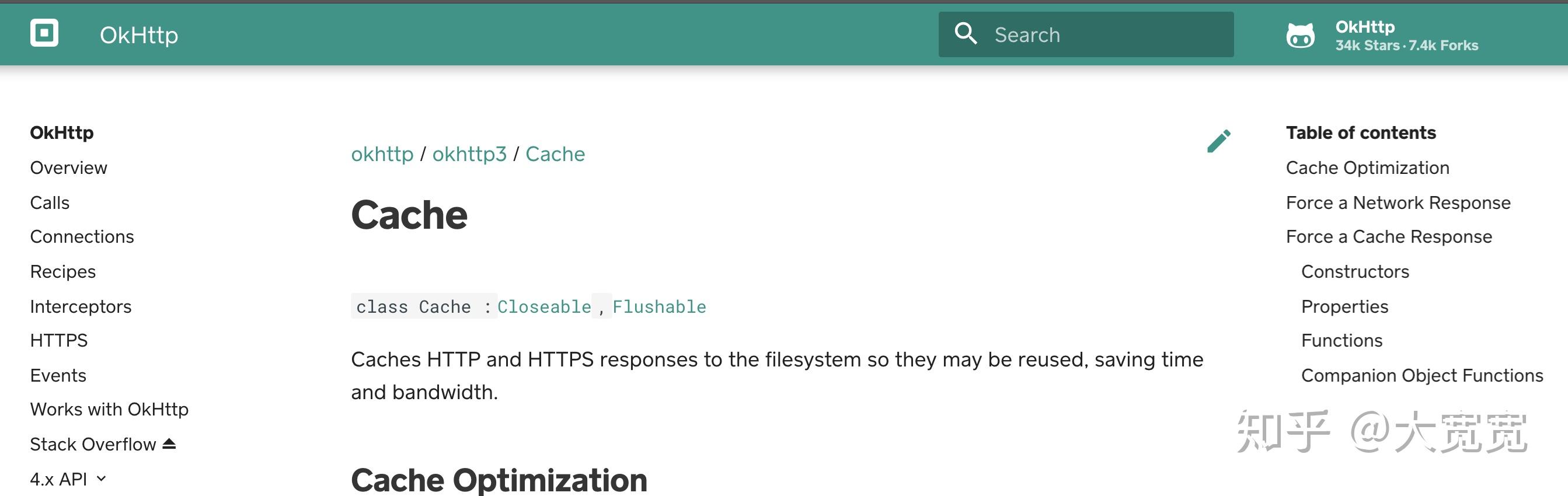Open Works with OkHttp page

click(109, 409)
